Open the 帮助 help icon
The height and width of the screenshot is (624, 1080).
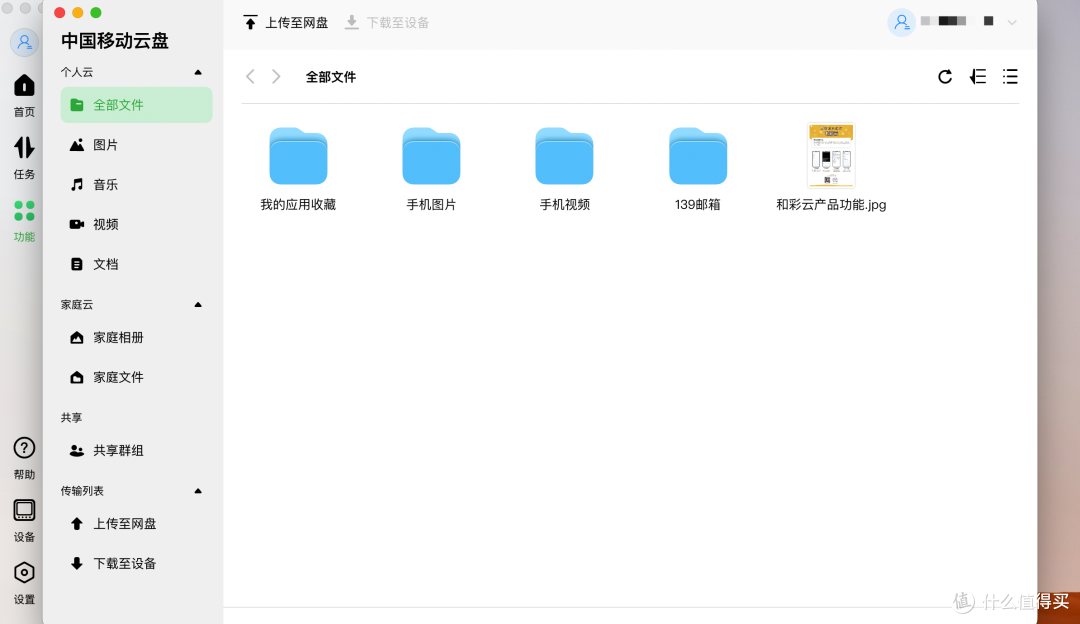point(24,448)
